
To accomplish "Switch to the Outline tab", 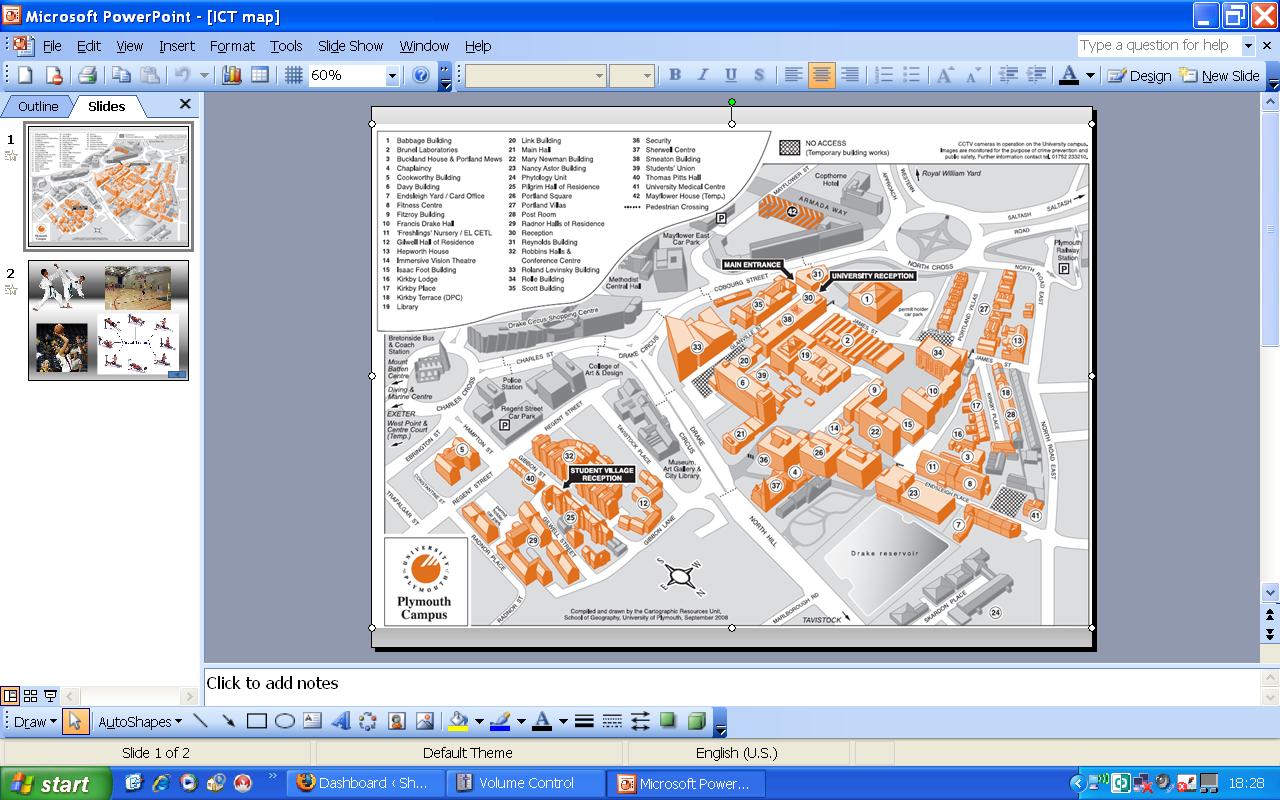I will tap(38, 106).
